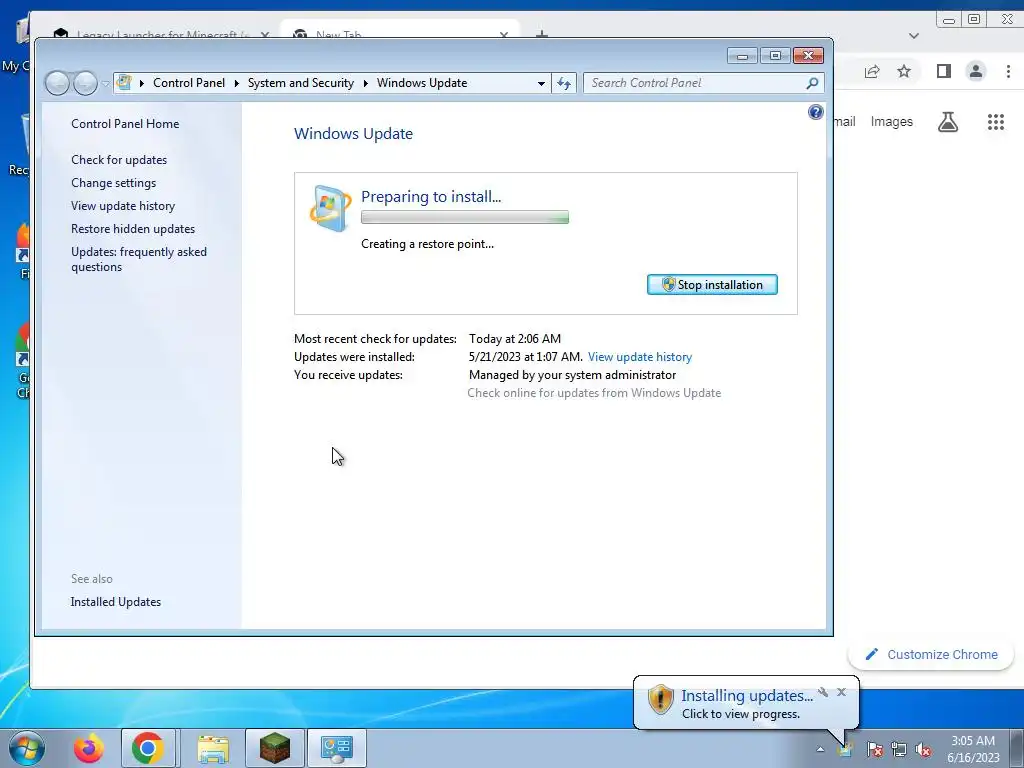Open Check for updates in sidebar
This screenshot has height=768, width=1024.
point(119,160)
